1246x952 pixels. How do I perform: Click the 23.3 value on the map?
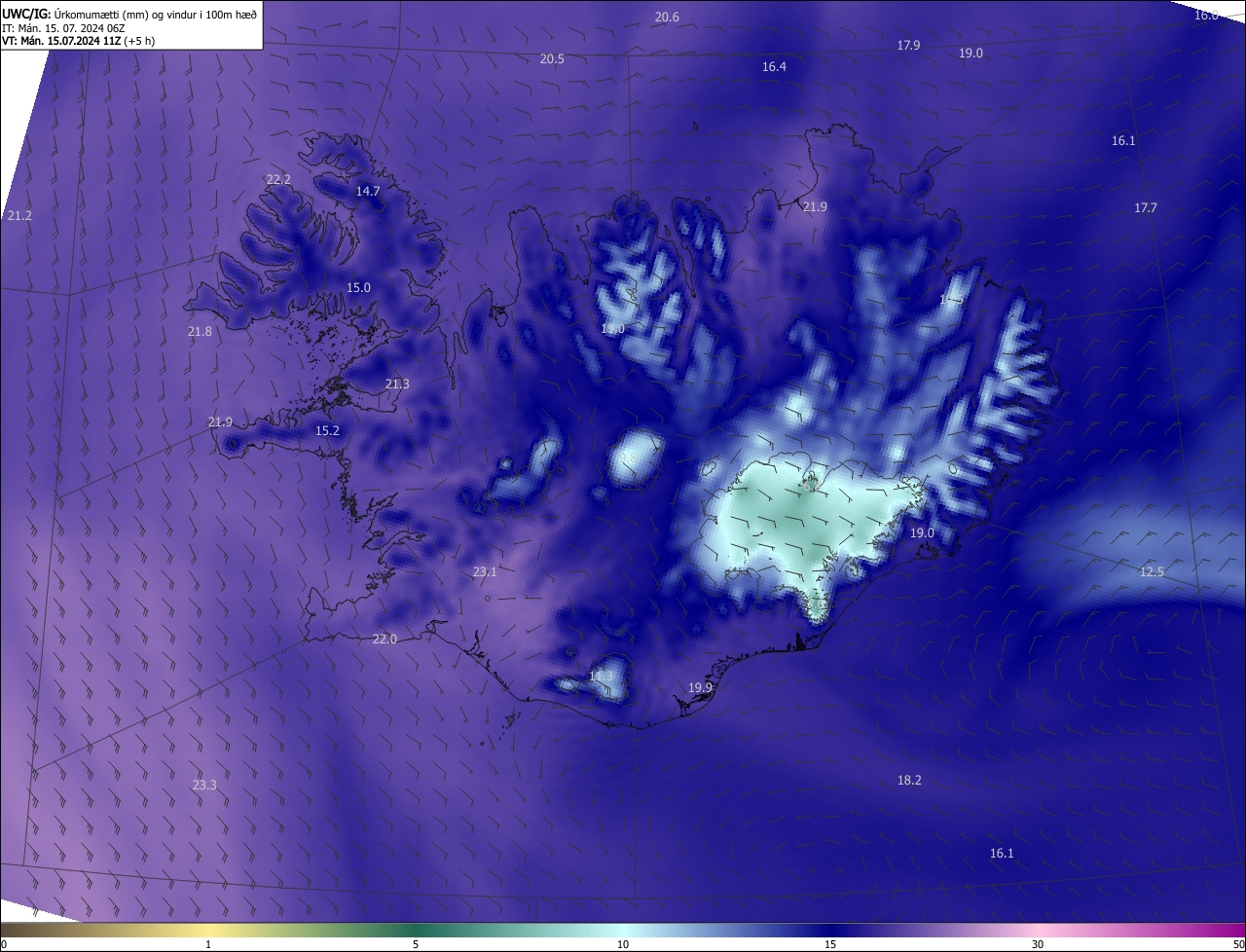204,786
